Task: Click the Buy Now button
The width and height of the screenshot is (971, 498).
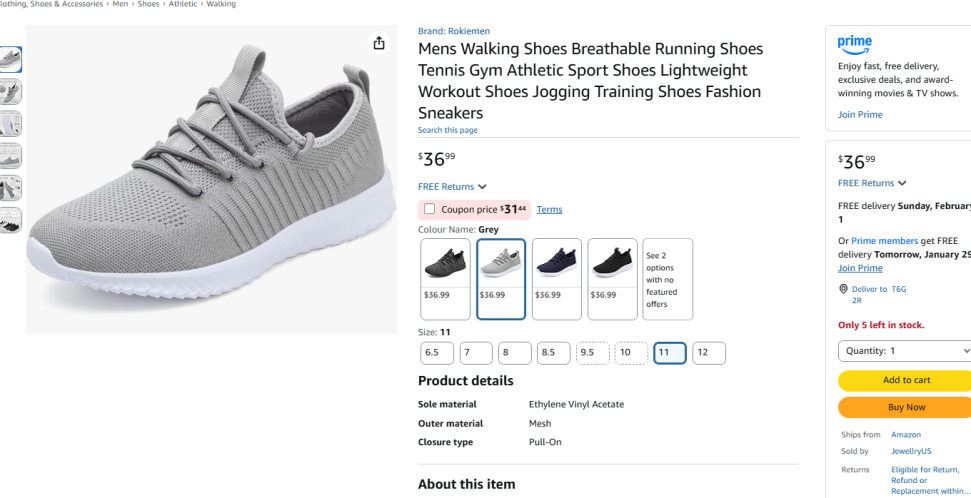Action: pyautogui.click(x=905, y=407)
